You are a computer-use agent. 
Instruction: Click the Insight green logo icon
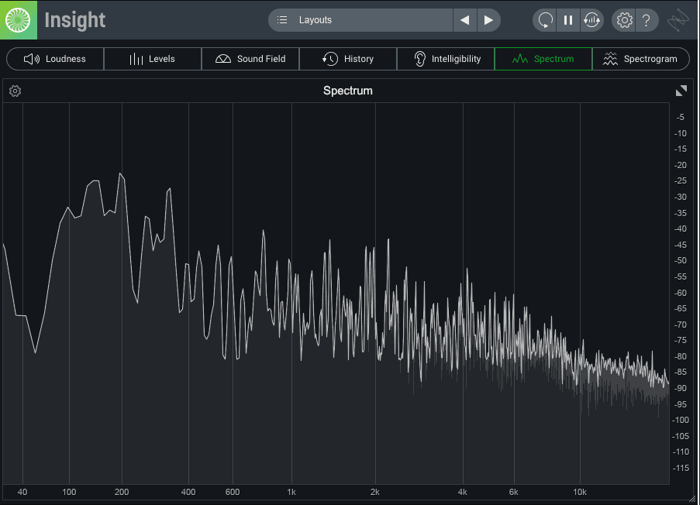tap(18, 20)
